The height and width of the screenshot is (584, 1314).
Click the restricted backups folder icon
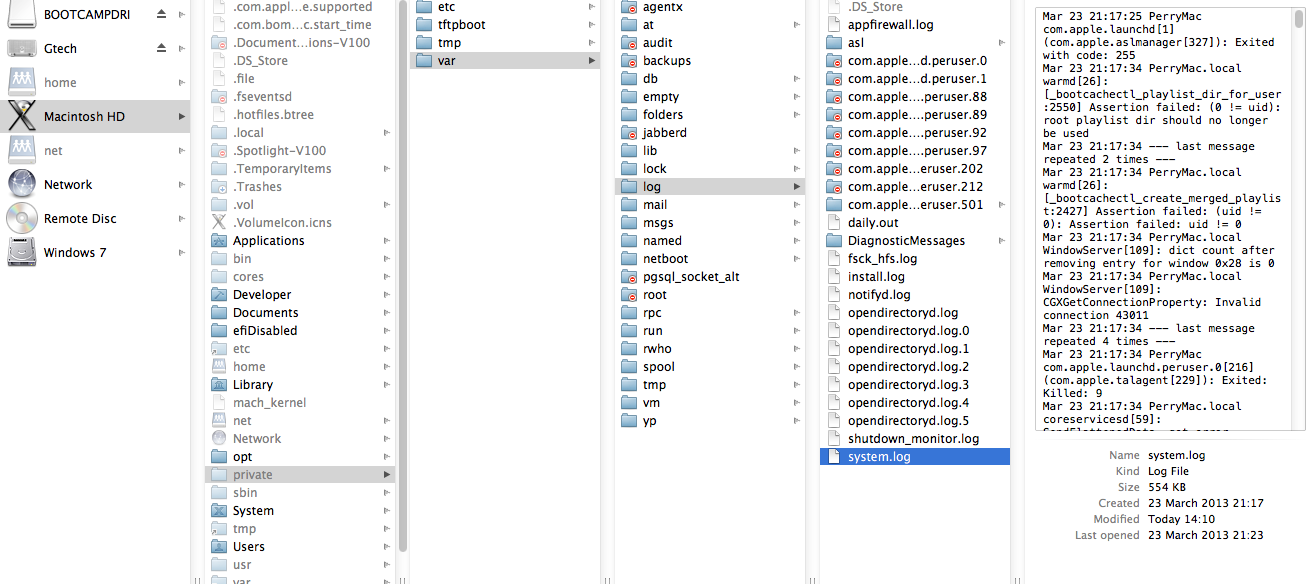tap(629, 60)
